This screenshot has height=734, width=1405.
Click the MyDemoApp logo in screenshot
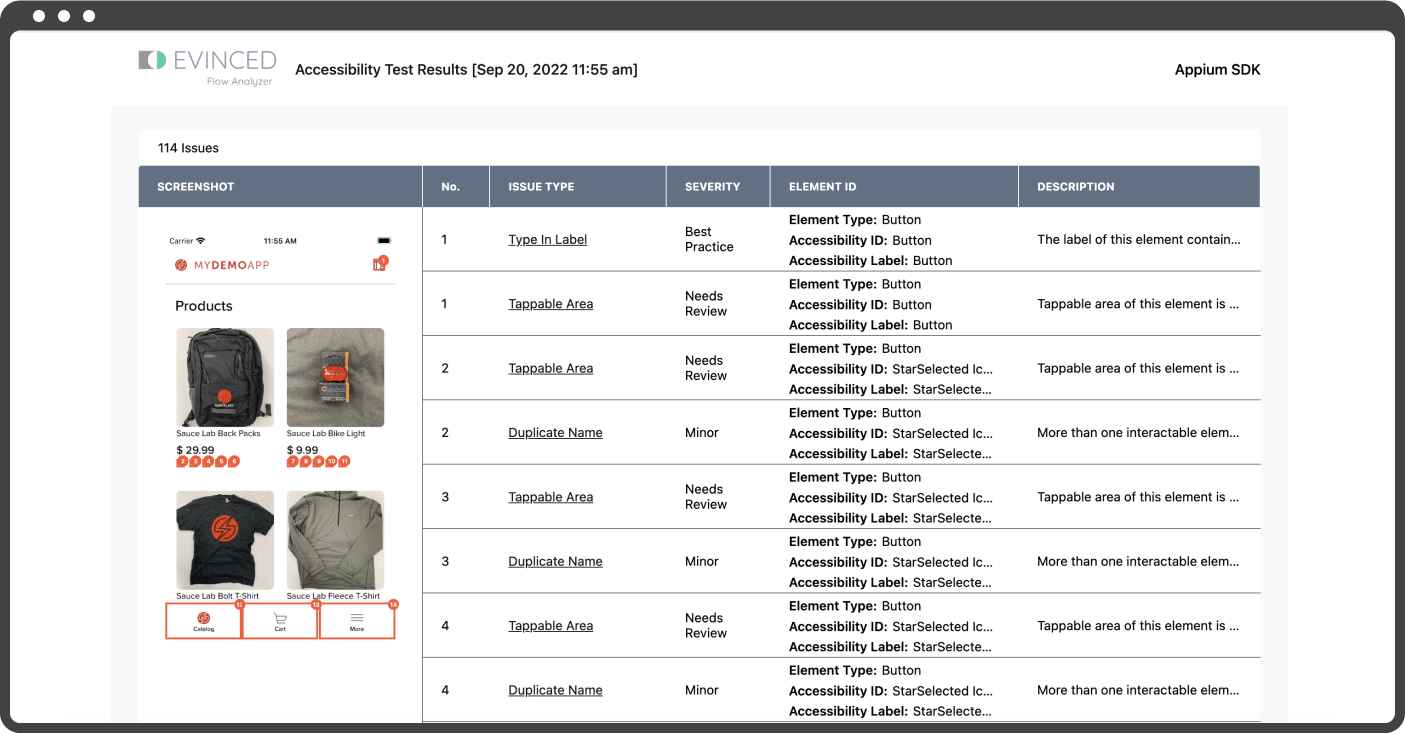pyautogui.click(x=222, y=265)
